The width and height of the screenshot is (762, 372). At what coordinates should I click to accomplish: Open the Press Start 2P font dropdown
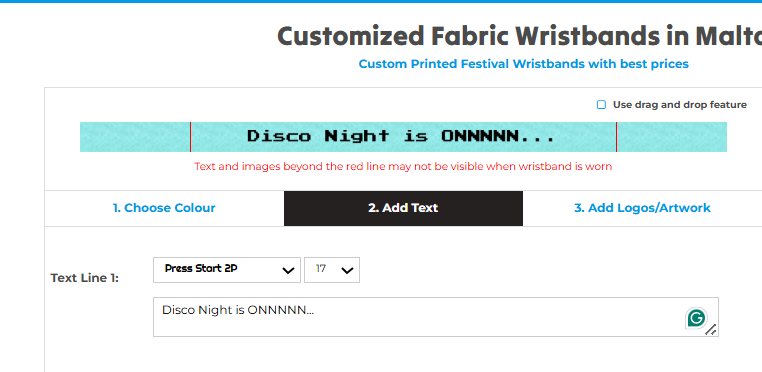coord(227,270)
